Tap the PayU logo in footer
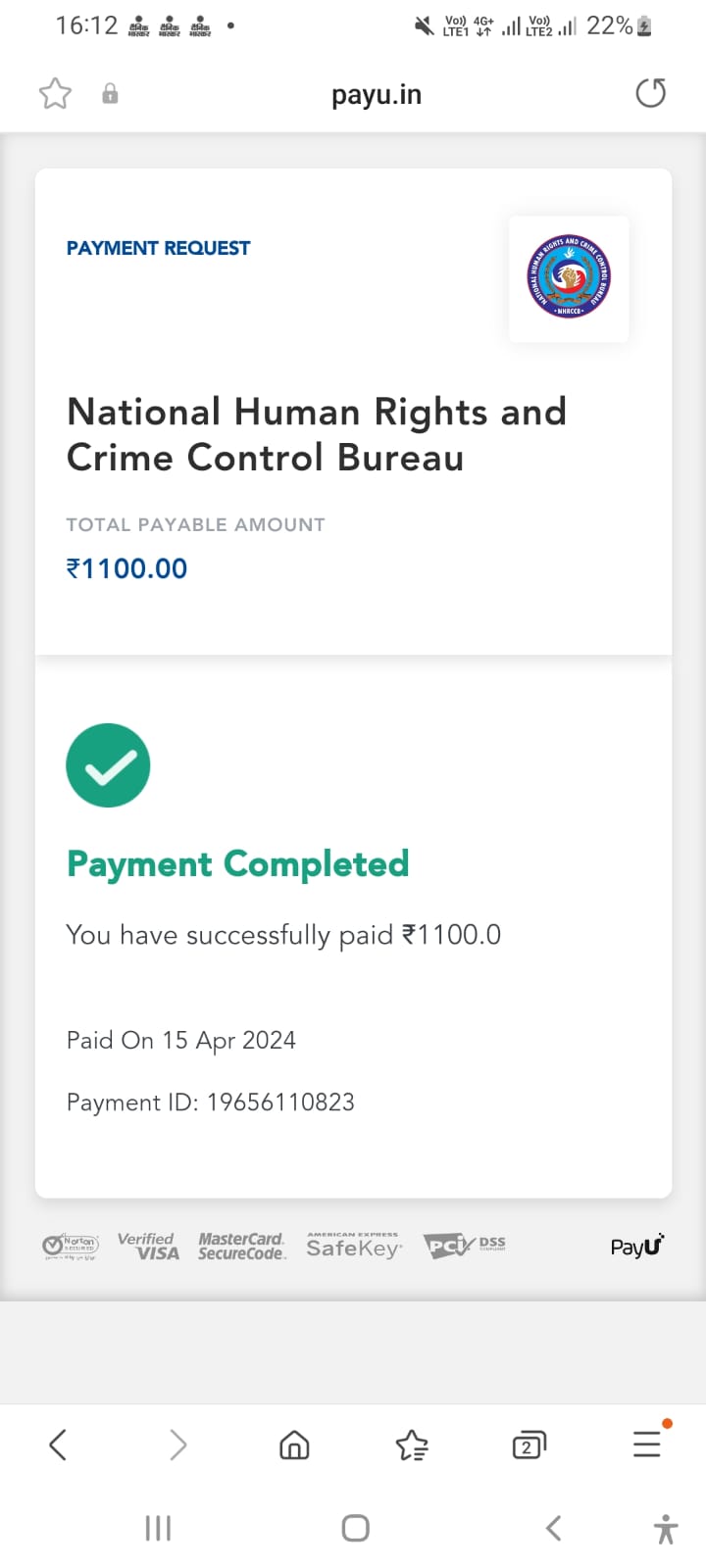 pyautogui.click(x=637, y=1246)
